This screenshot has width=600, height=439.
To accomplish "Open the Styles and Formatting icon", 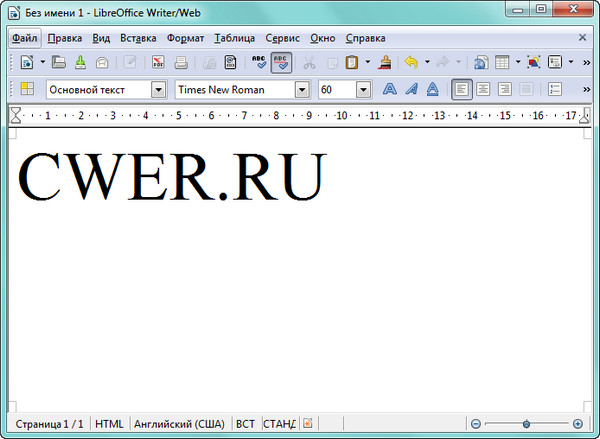I will click(x=27, y=90).
